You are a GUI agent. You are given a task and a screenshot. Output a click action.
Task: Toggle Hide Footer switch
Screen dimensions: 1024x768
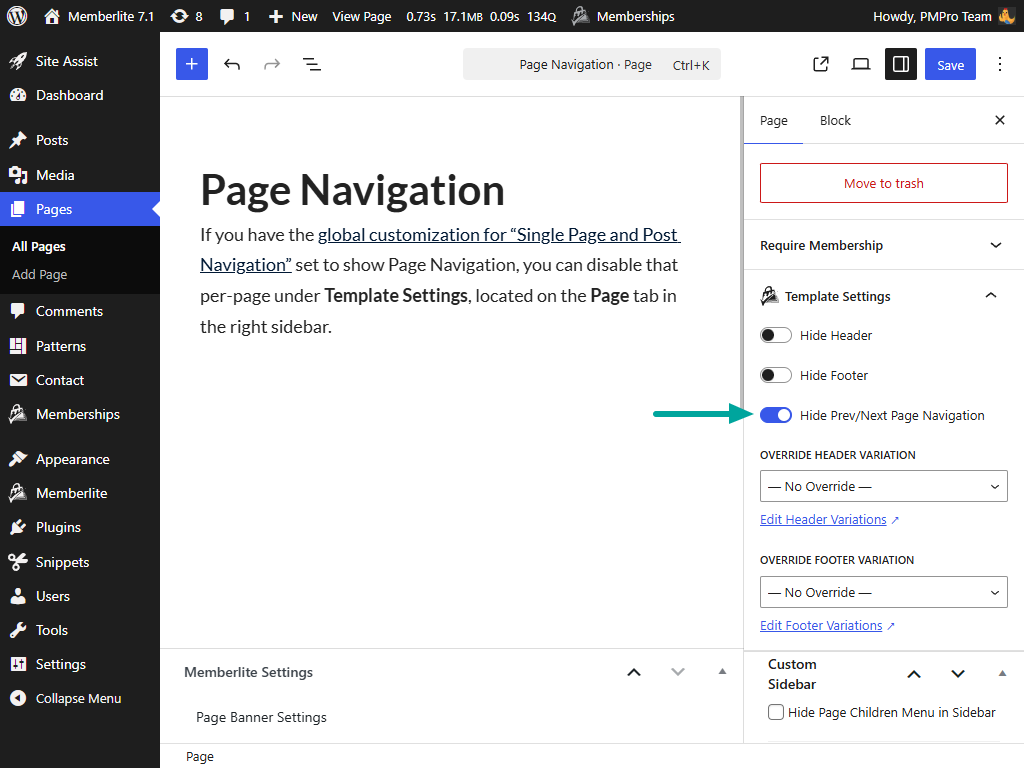[x=776, y=376]
